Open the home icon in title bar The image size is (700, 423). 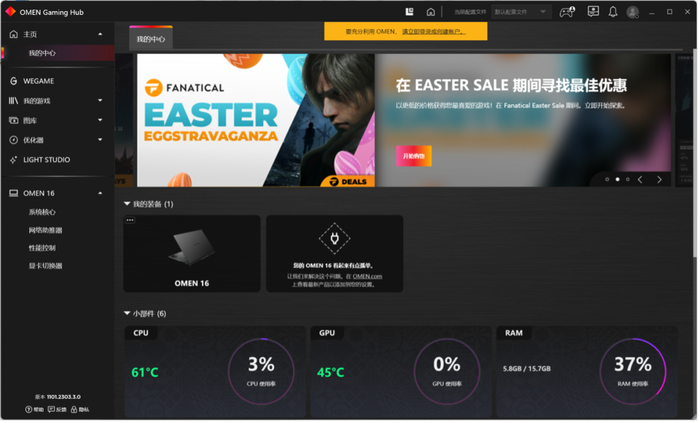pyautogui.click(x=430, y=12)
